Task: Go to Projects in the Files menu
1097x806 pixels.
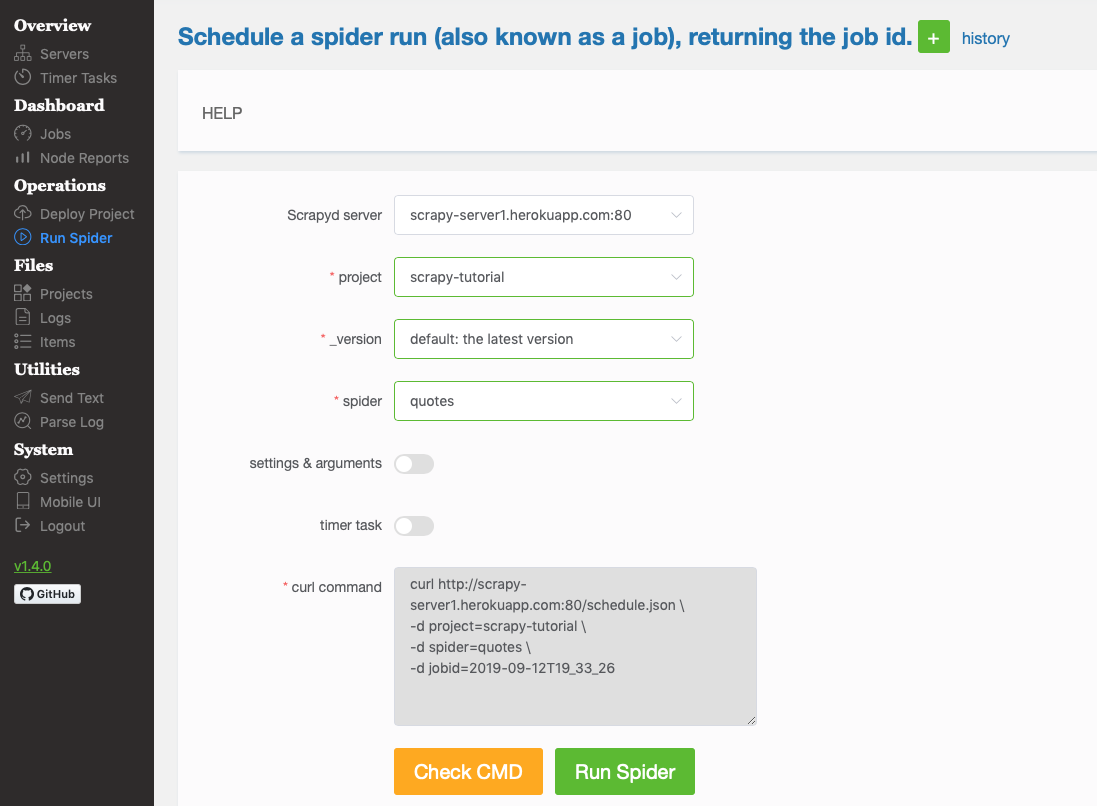Action: [66, 294]
